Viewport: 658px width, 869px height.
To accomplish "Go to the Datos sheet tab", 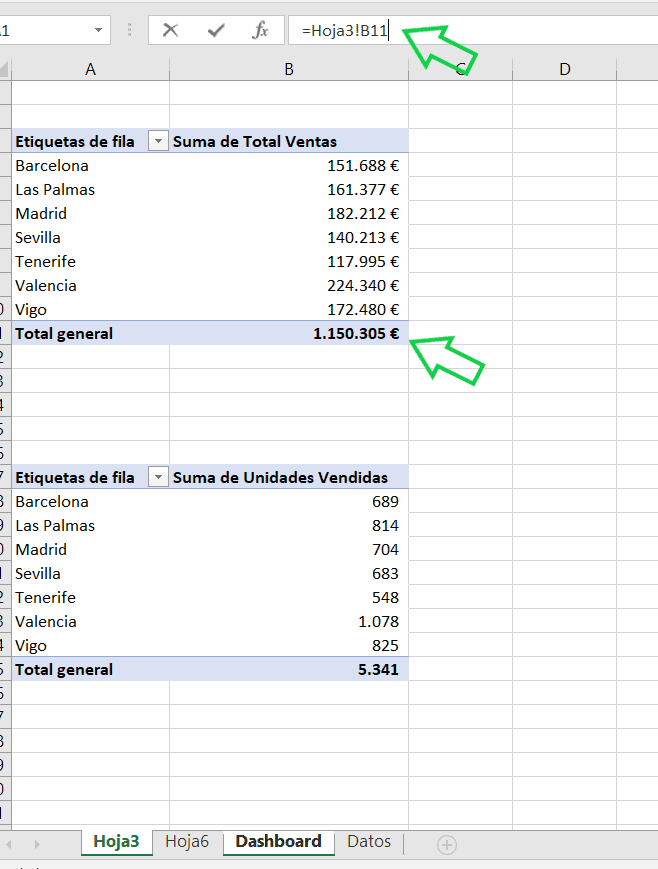I will tap(369, 841).
